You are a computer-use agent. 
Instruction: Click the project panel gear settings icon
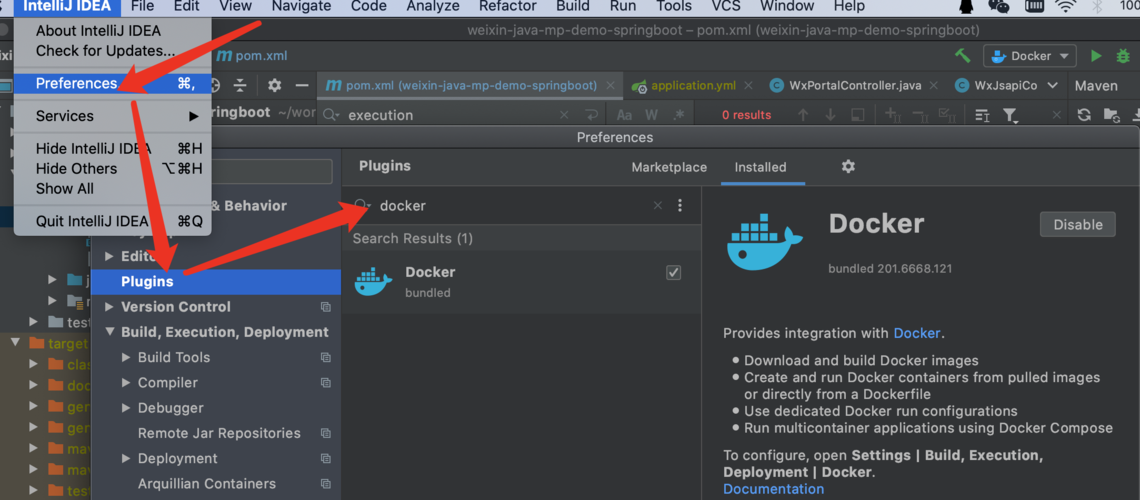coord(274,85)
